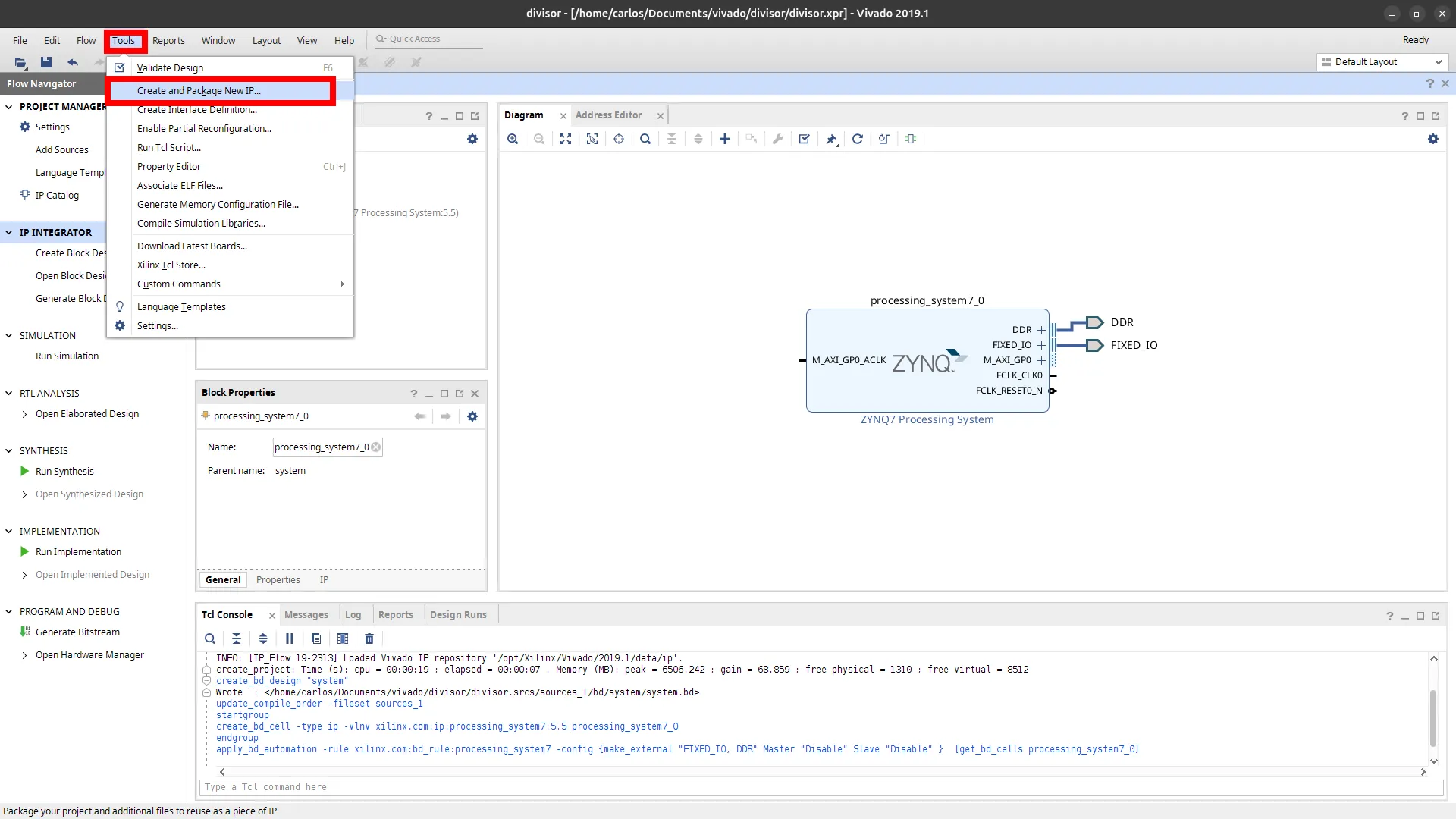Click Block Properties settings gear
The width and height of the screenshot is (1456, 819).
pos(472,416)
